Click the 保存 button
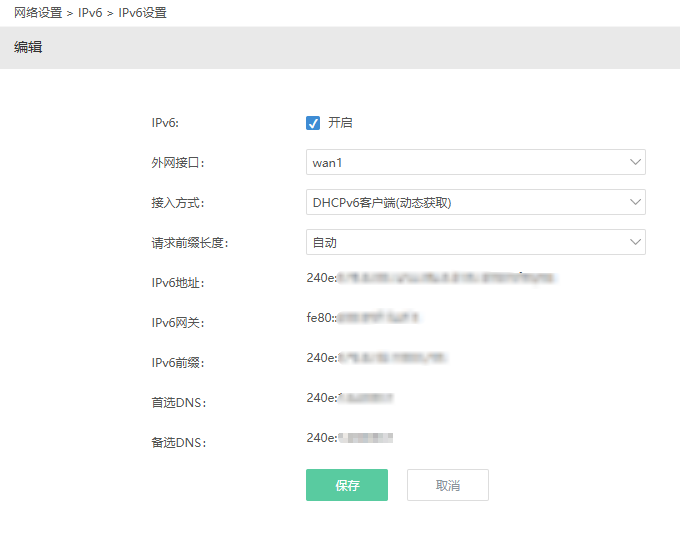This screenshot has height=552, width=680. [346, 485]
